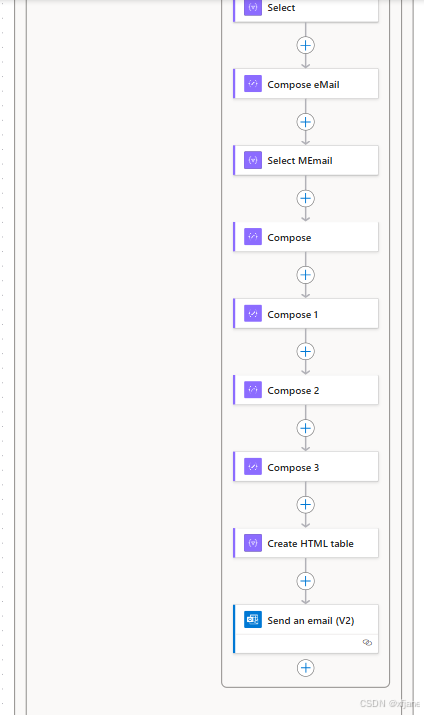Add new action after Send an email (V2)
The width and height of the screenshot is (424, 715).
click(x=305, y=668)
